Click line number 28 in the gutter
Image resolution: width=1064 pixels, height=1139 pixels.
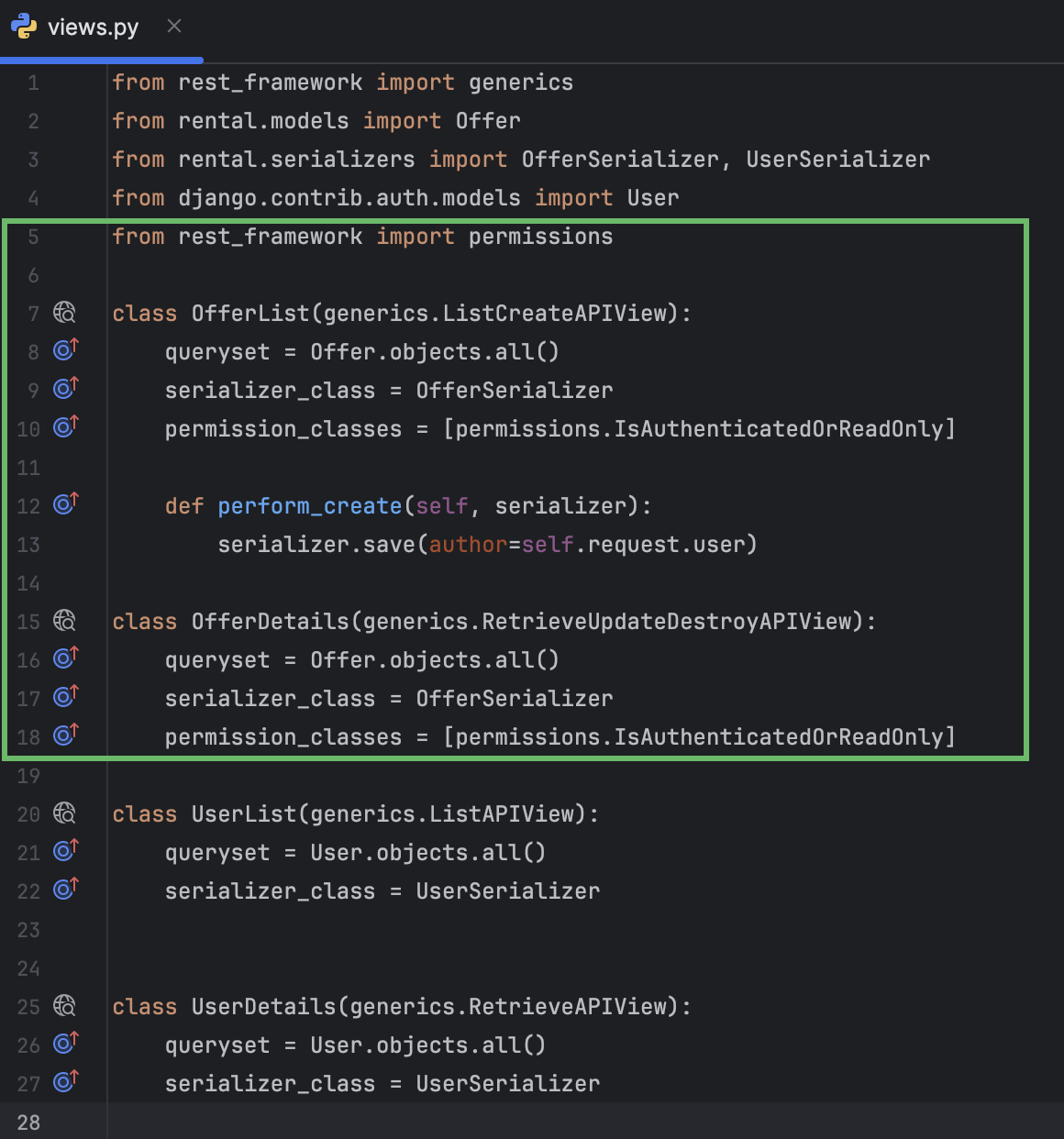[28, 1122]
